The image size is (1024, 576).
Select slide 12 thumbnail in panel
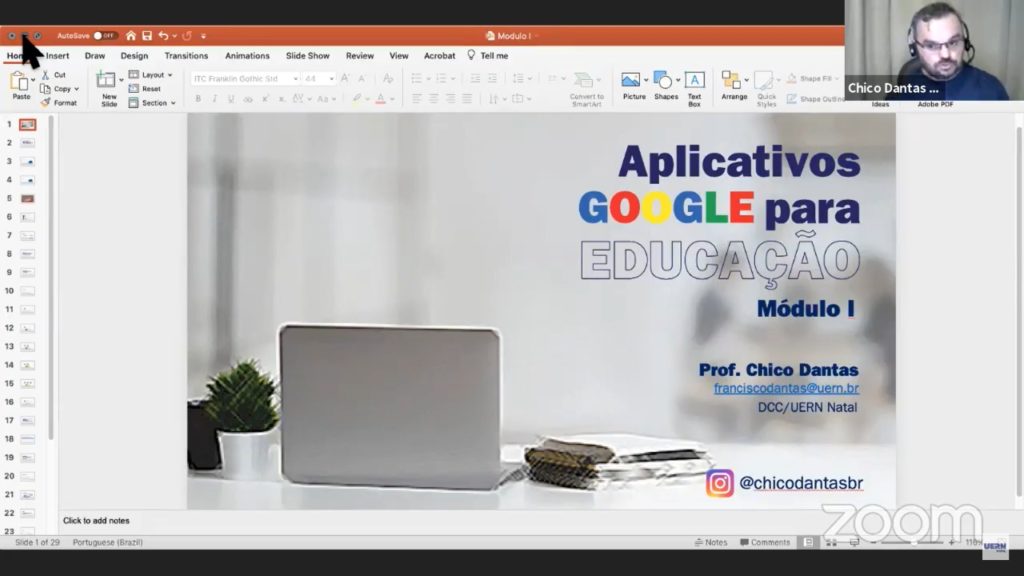pyautogui.click(x=27, y=328)
